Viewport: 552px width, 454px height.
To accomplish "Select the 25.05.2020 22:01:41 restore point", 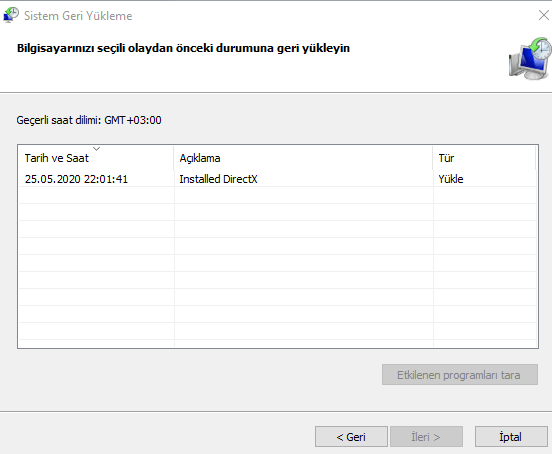I will pyautogui.click(x=76, y=179).
